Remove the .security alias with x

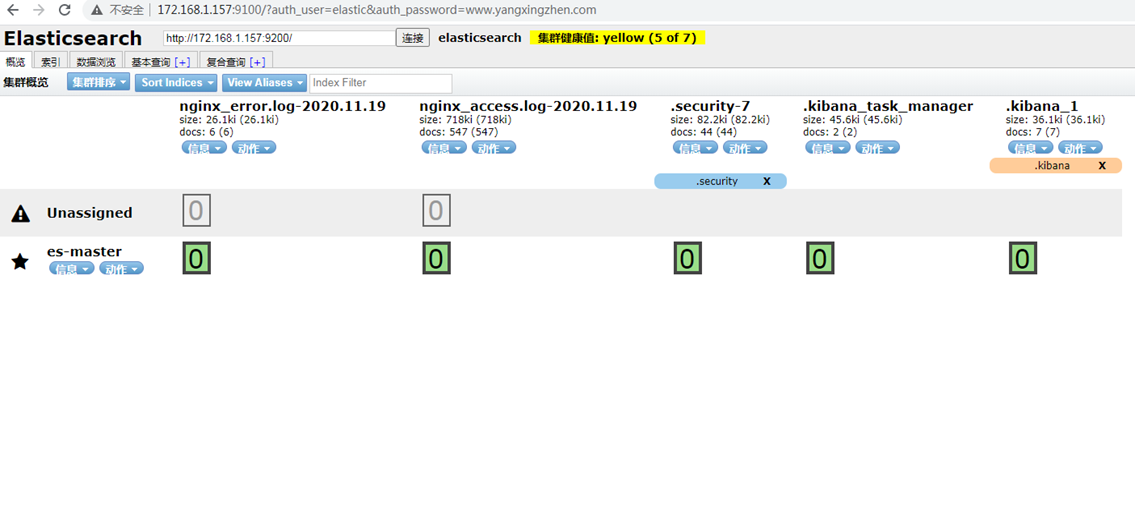(767, 181)
